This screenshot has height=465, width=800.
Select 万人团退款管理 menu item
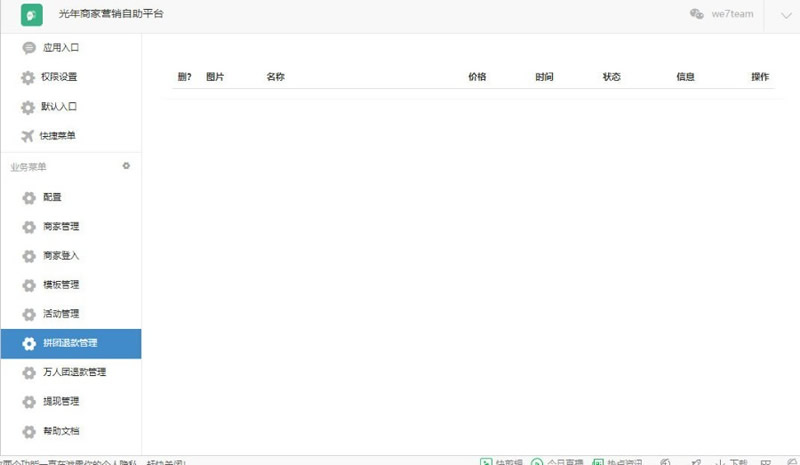point(75,373)
